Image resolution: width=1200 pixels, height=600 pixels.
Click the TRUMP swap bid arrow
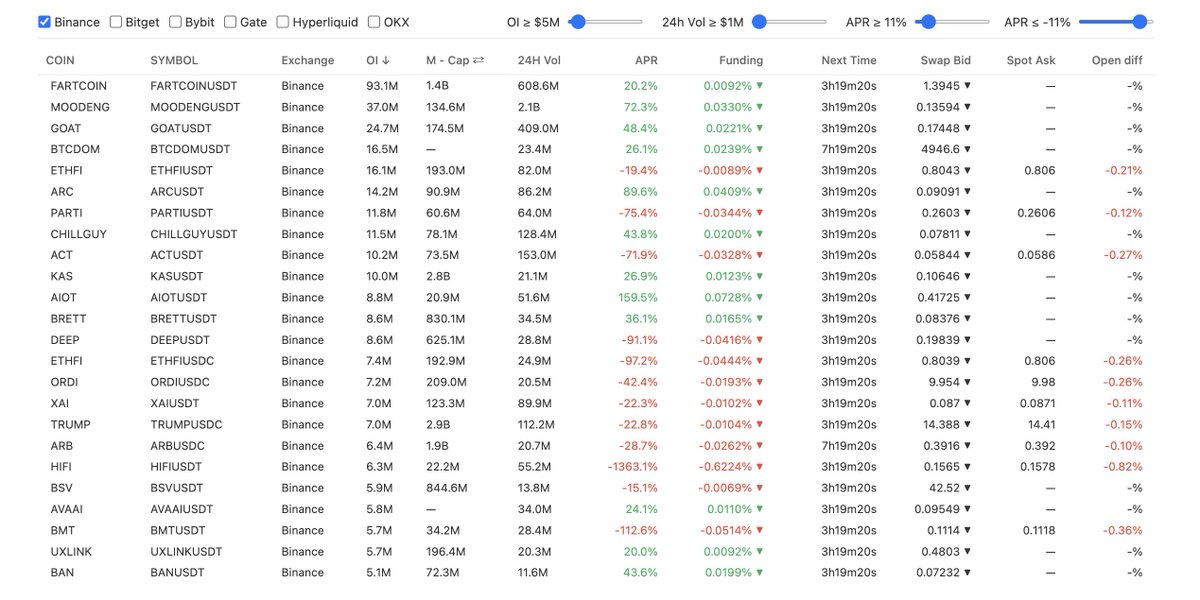click(967, 425)
